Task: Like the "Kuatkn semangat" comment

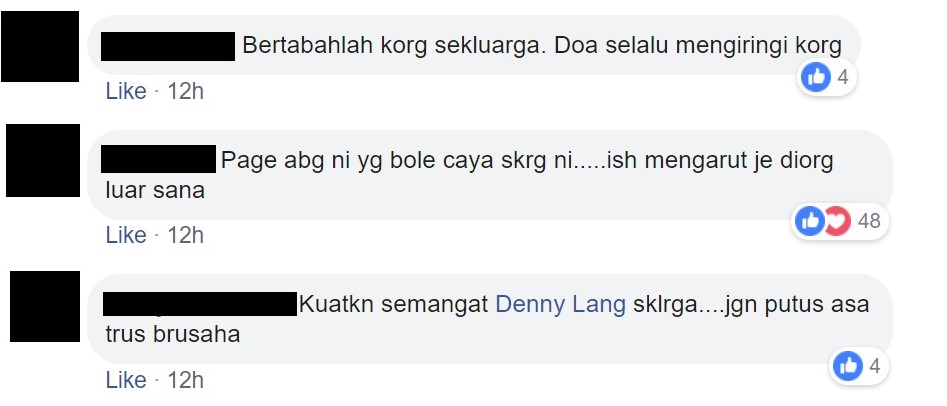Action: coord(126,380)
